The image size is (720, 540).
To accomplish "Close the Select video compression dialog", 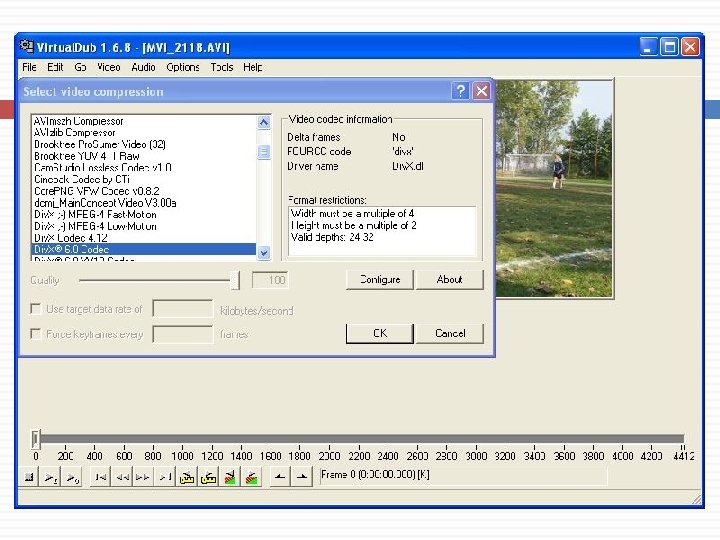I will tap(481, 91).
